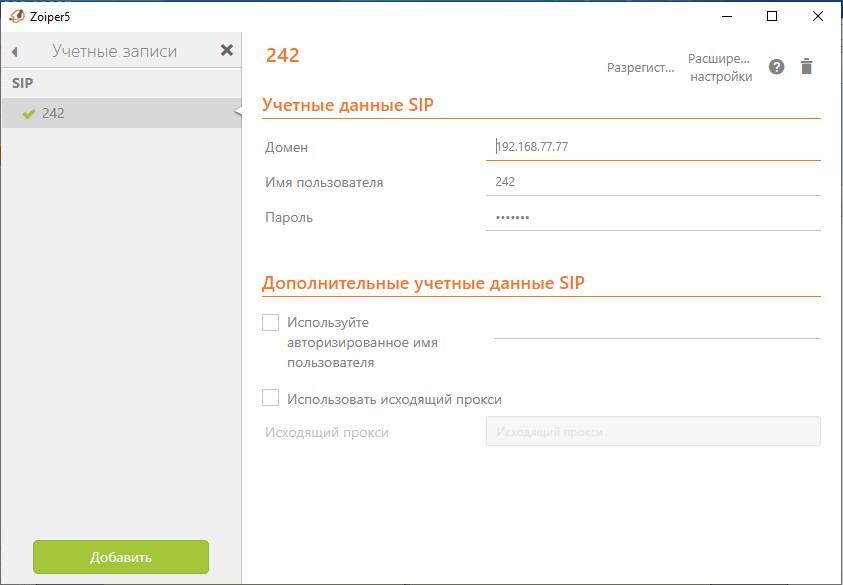Close the Учетные записи panel with the X
This screenshot has width=843, height=585.
tap(227, 51)
